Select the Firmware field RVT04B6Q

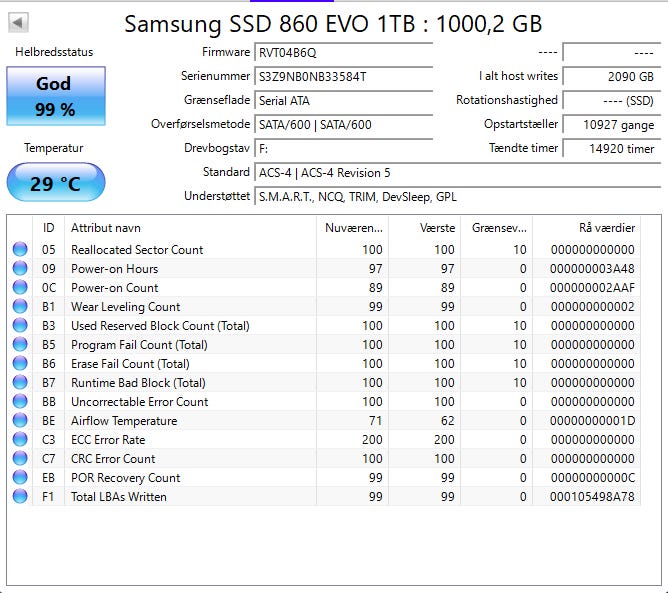click(x=343, y=53)
